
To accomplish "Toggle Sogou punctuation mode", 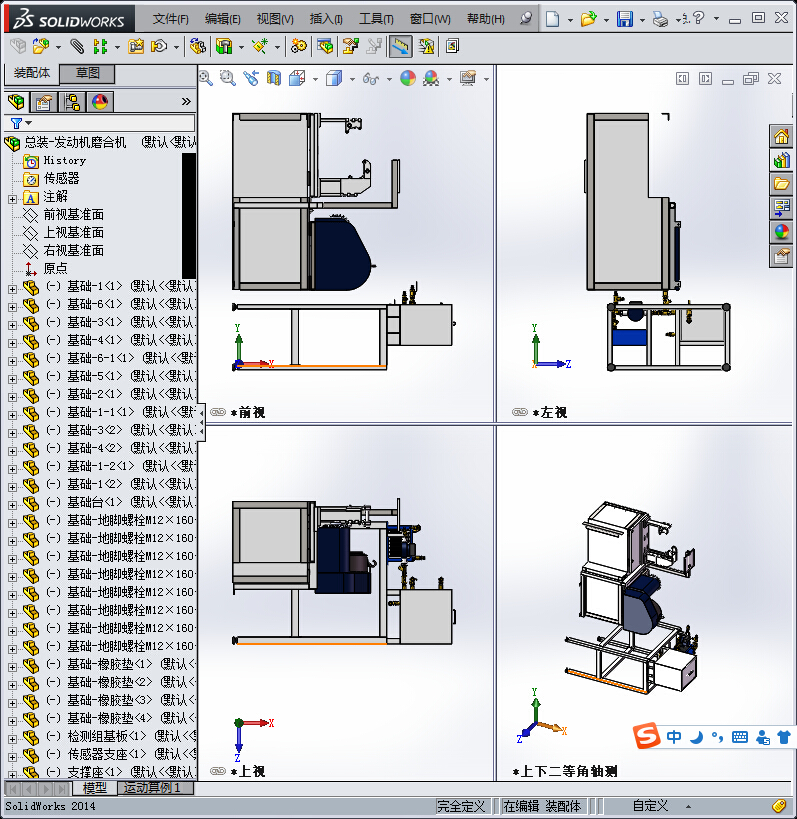I will point(717,737).
